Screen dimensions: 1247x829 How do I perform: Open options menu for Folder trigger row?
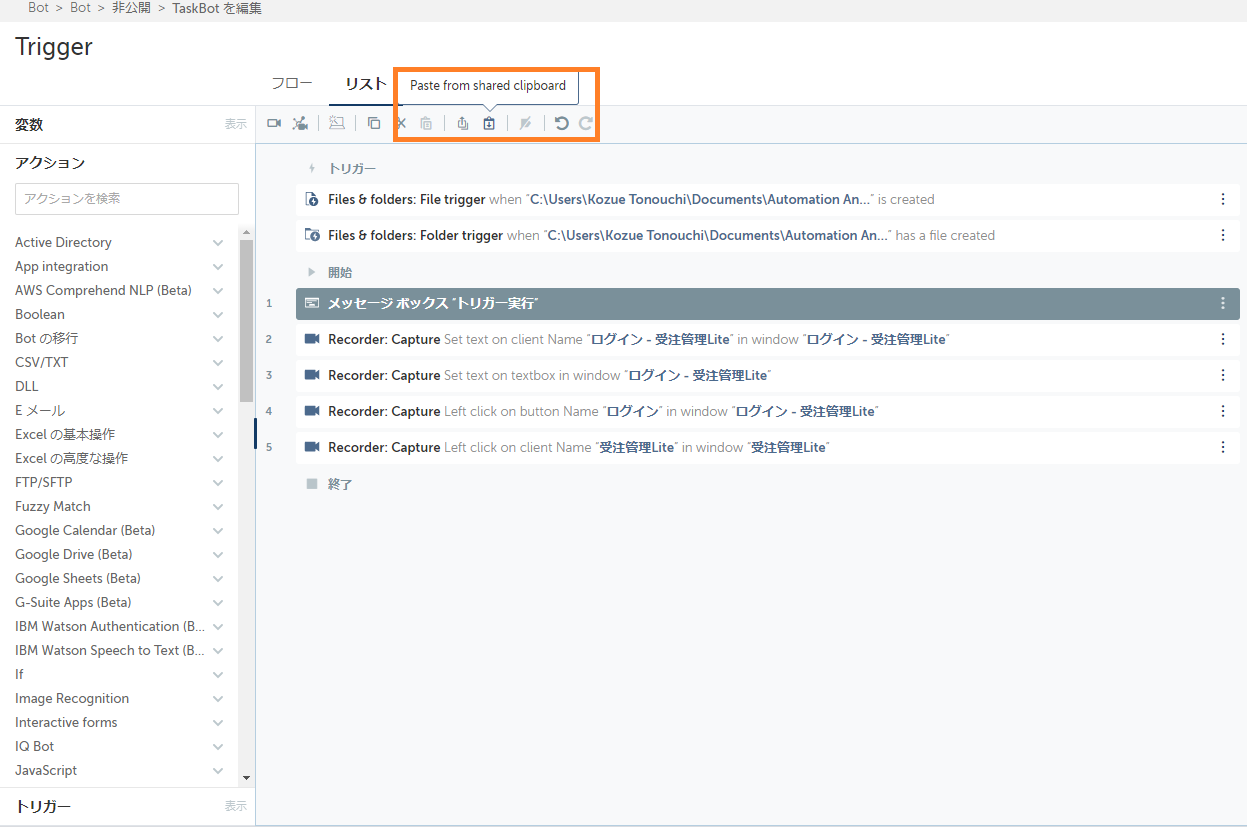(x=1222, y=235)
